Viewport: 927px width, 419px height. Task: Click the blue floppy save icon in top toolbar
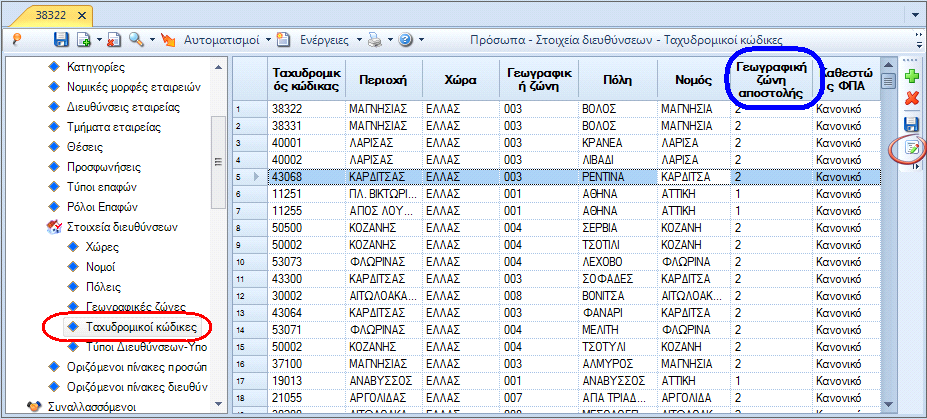61,40
